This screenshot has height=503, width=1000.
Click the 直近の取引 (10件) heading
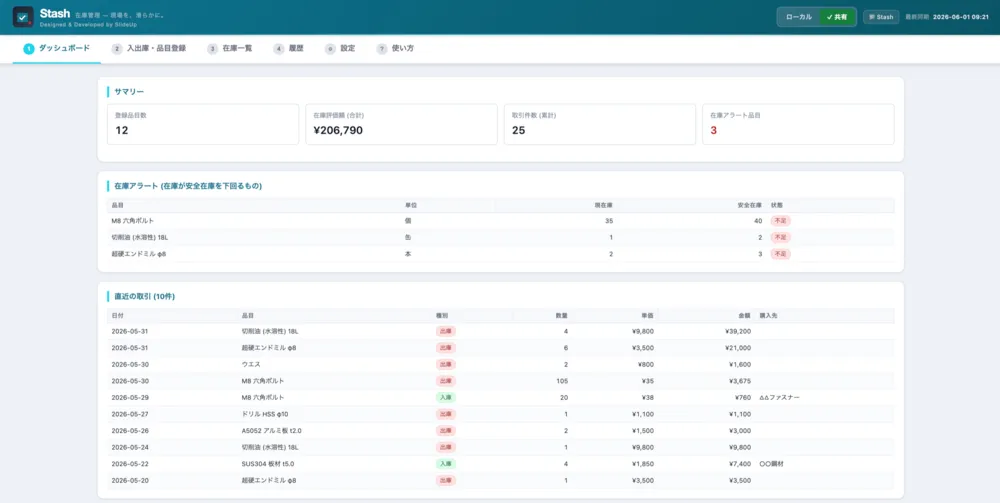[x=145, y=296]
